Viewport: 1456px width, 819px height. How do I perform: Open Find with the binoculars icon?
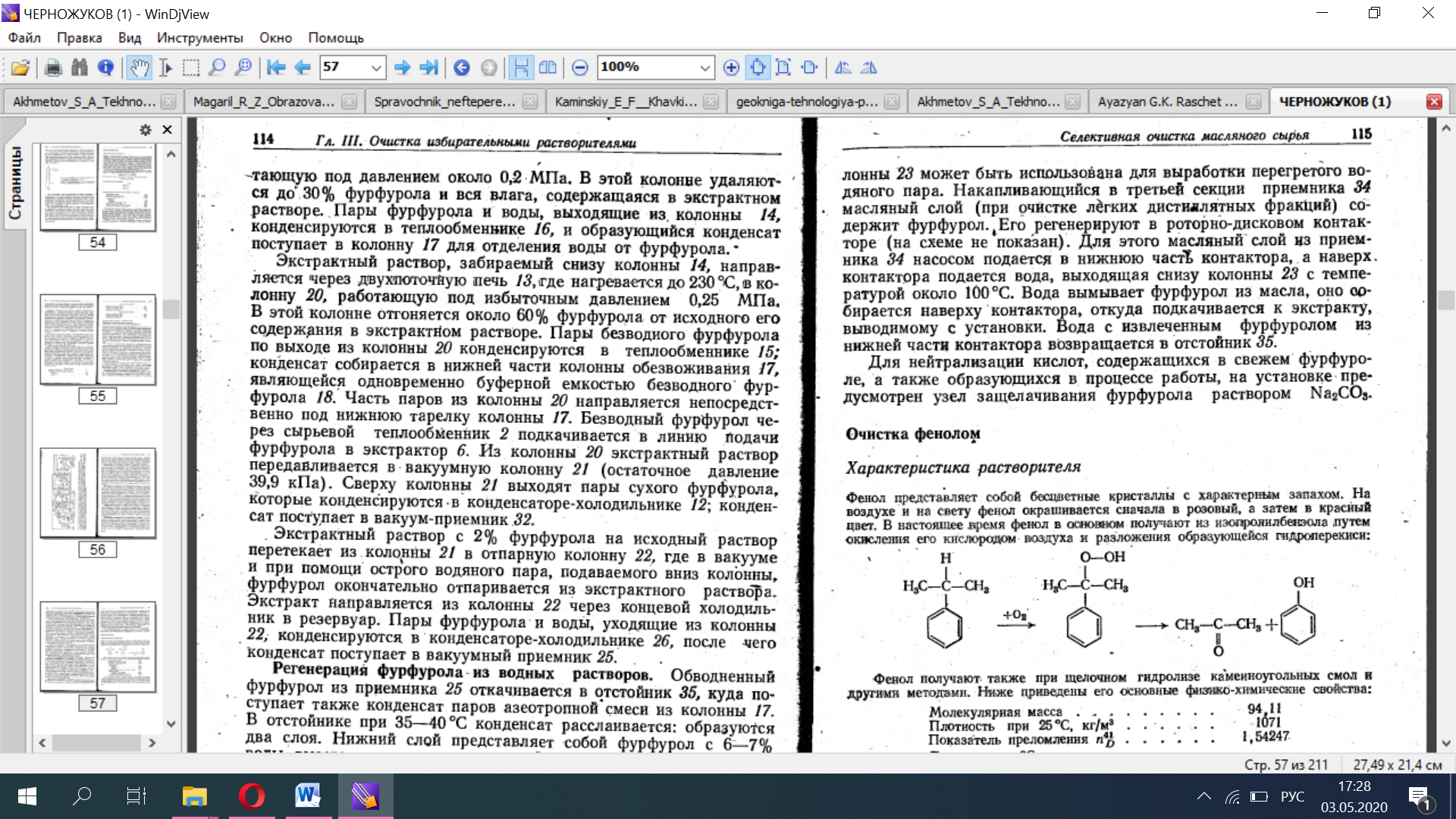(x=79, y=67)
